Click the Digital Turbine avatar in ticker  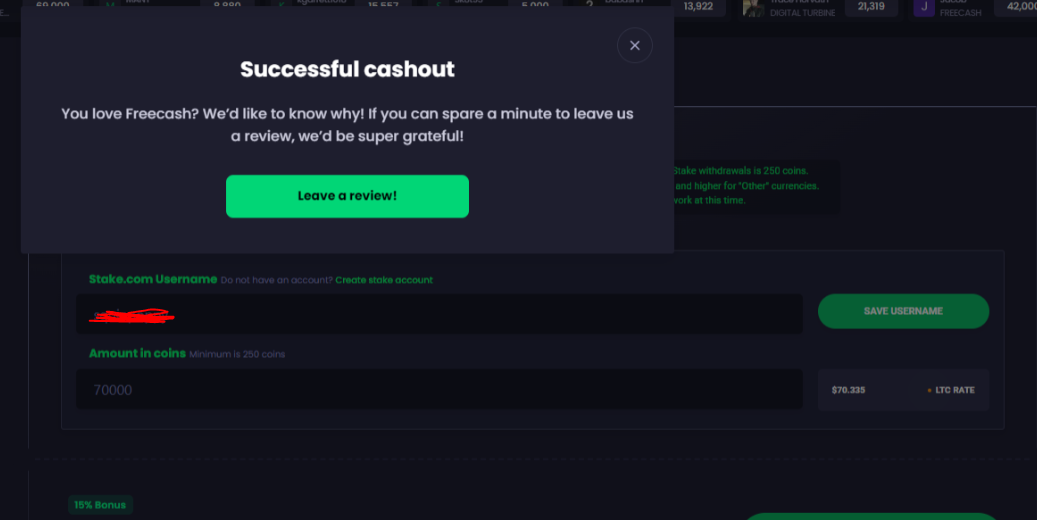pyautogui.click(x=753, y=8)
